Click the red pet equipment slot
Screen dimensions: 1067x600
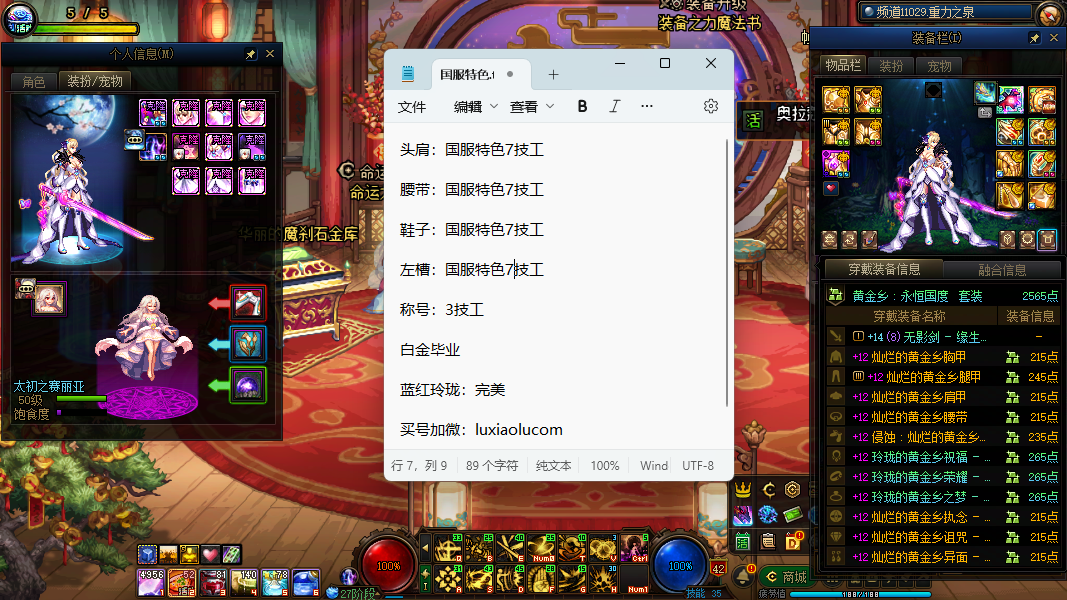click(x=247, y=302)
